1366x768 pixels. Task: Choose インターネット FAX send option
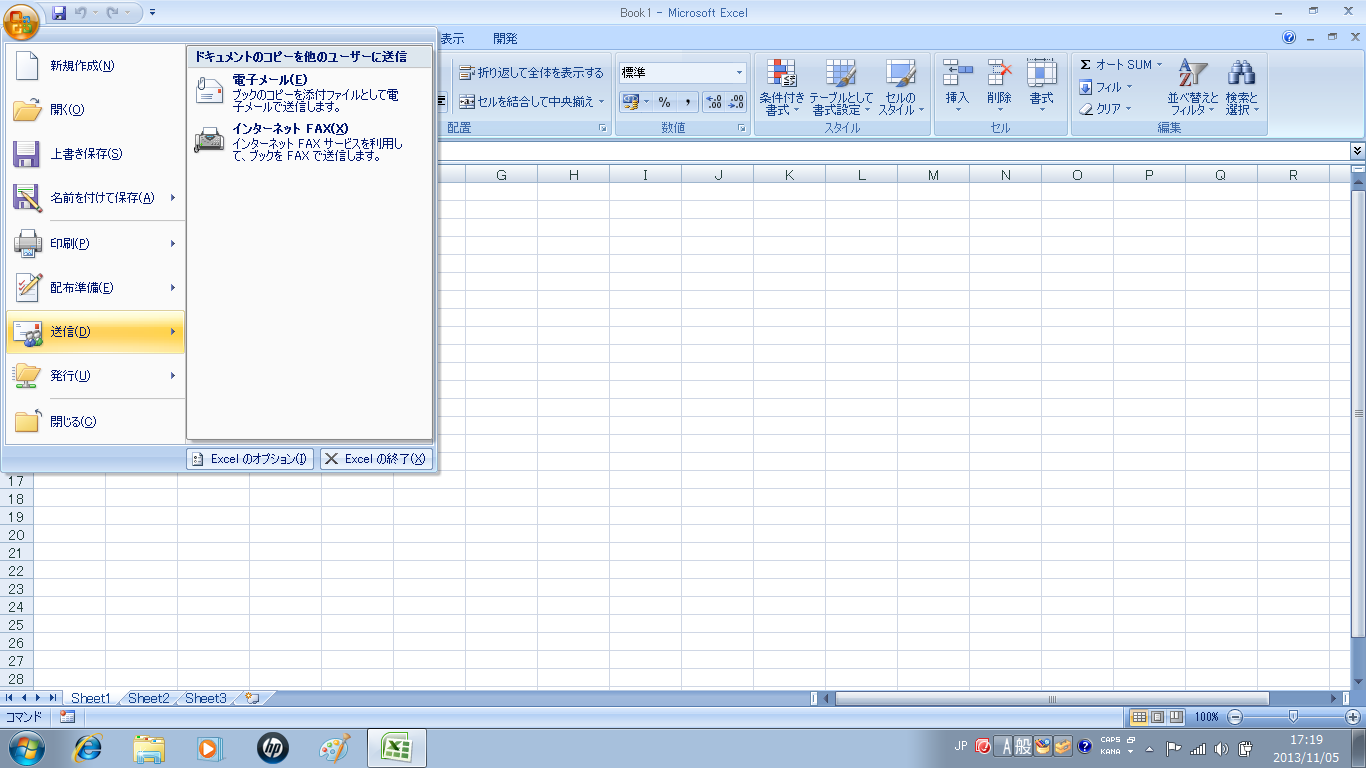290,128
